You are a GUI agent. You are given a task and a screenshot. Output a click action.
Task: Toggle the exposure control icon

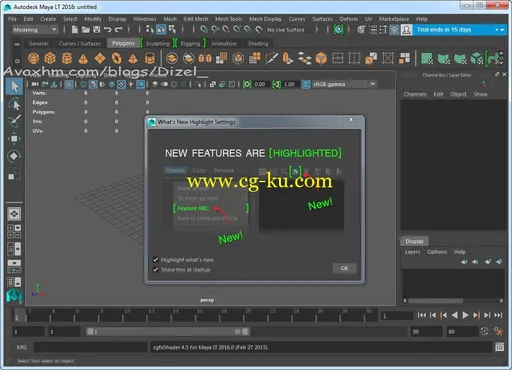pos(247,84)
